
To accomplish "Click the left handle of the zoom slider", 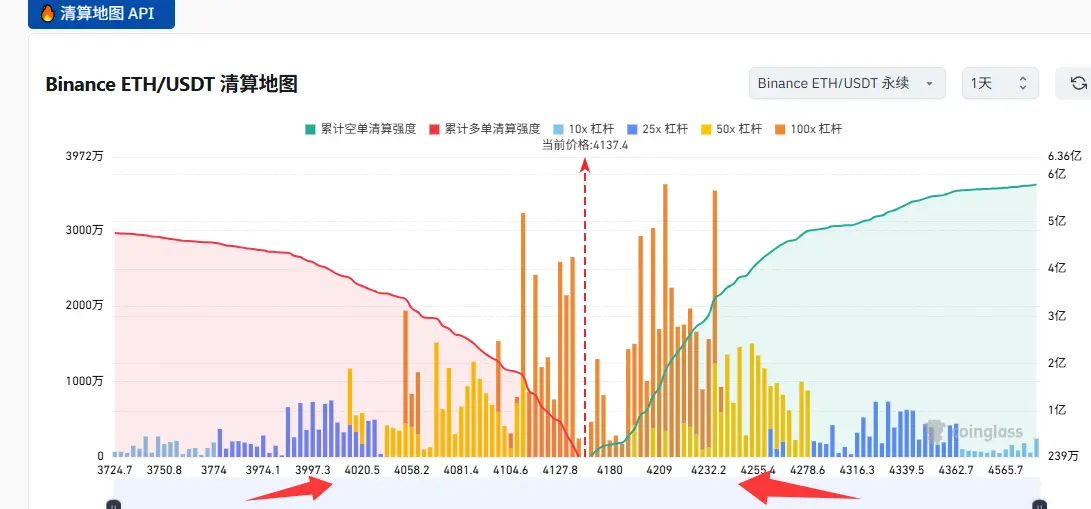I will (x=113, y=504).
